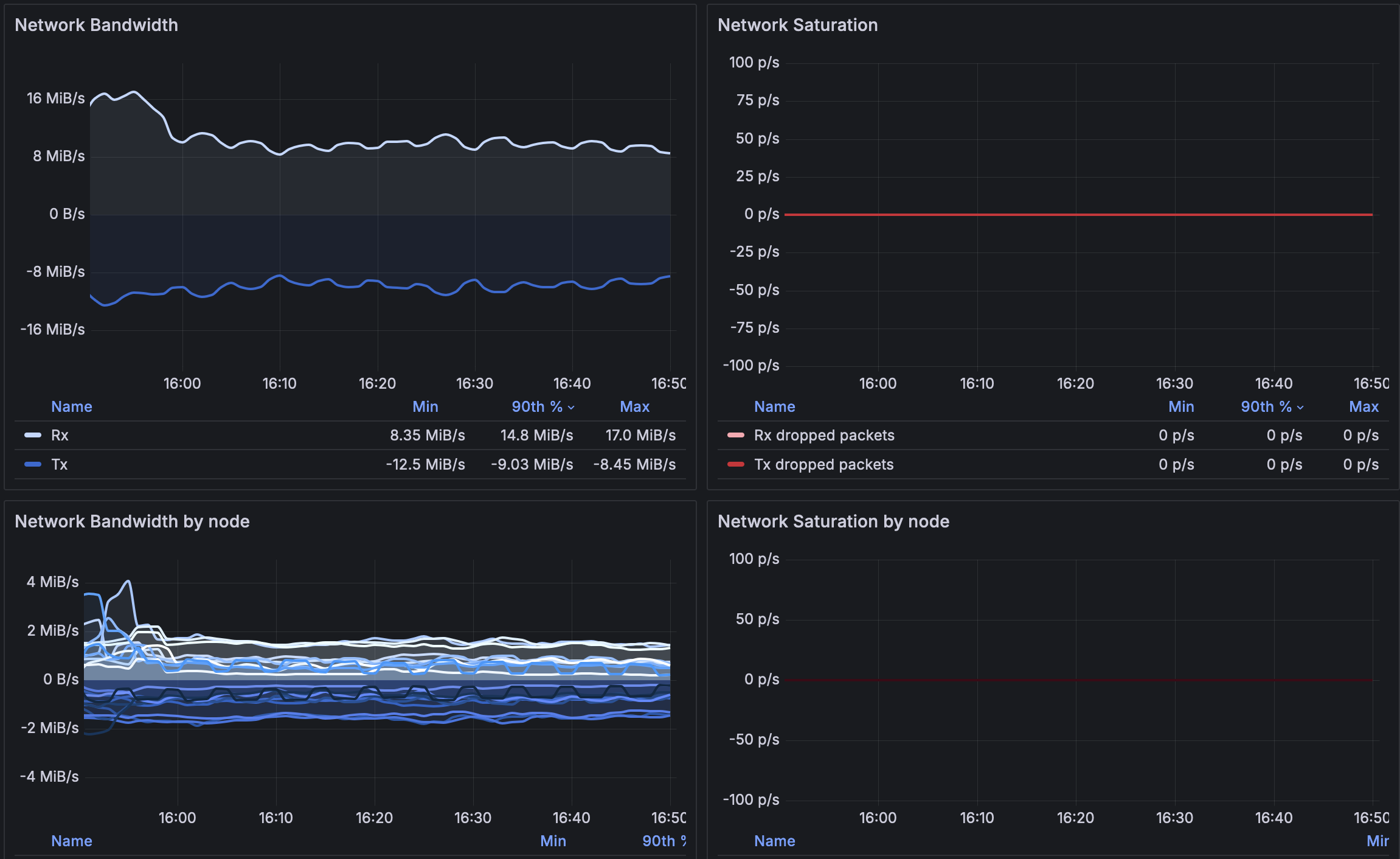1400x859 pixels.
Task: Open the Network Saturation panel title
Action: click(x=797, y=25)
